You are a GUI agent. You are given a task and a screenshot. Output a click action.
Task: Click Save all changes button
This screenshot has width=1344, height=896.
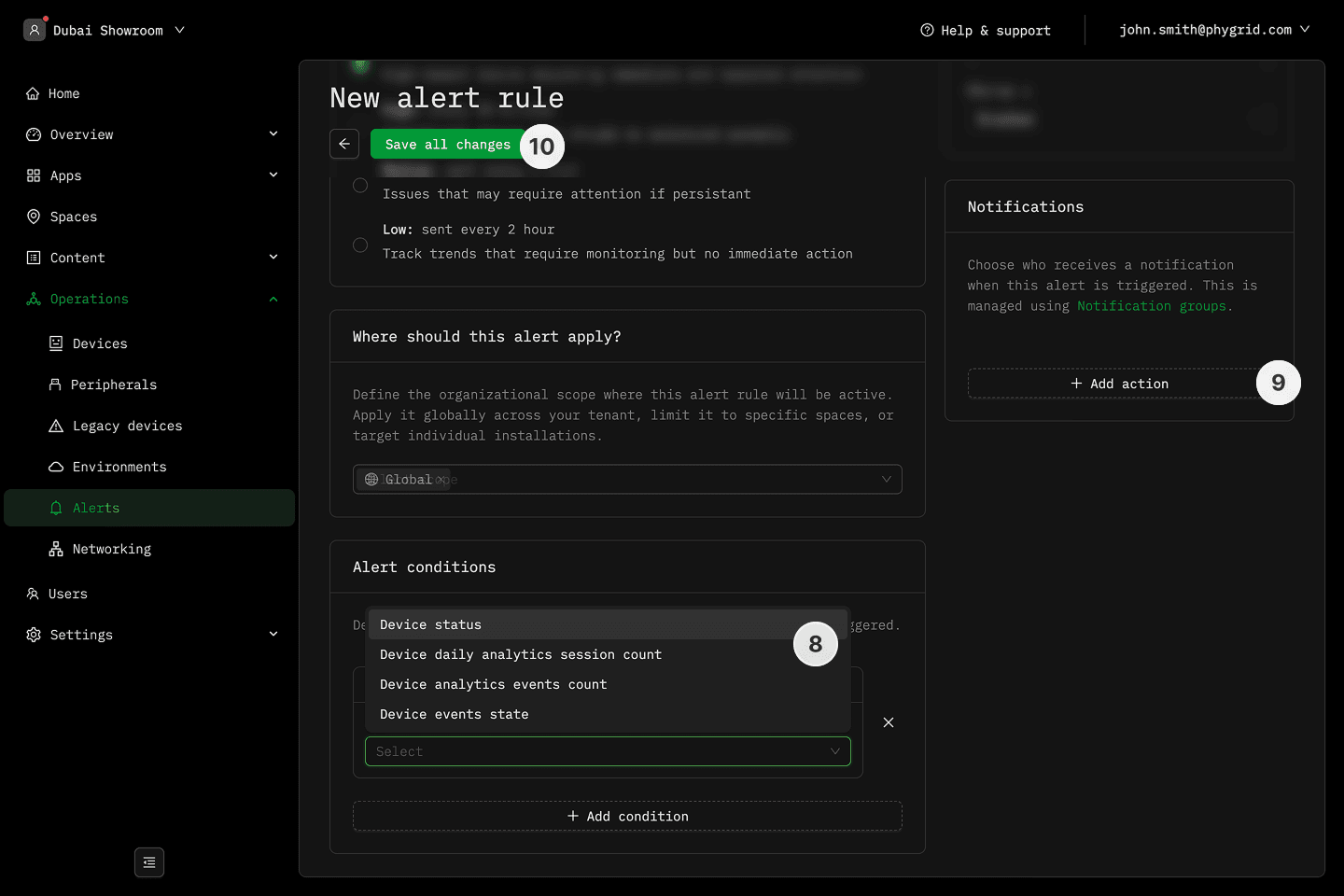(447, 144)
